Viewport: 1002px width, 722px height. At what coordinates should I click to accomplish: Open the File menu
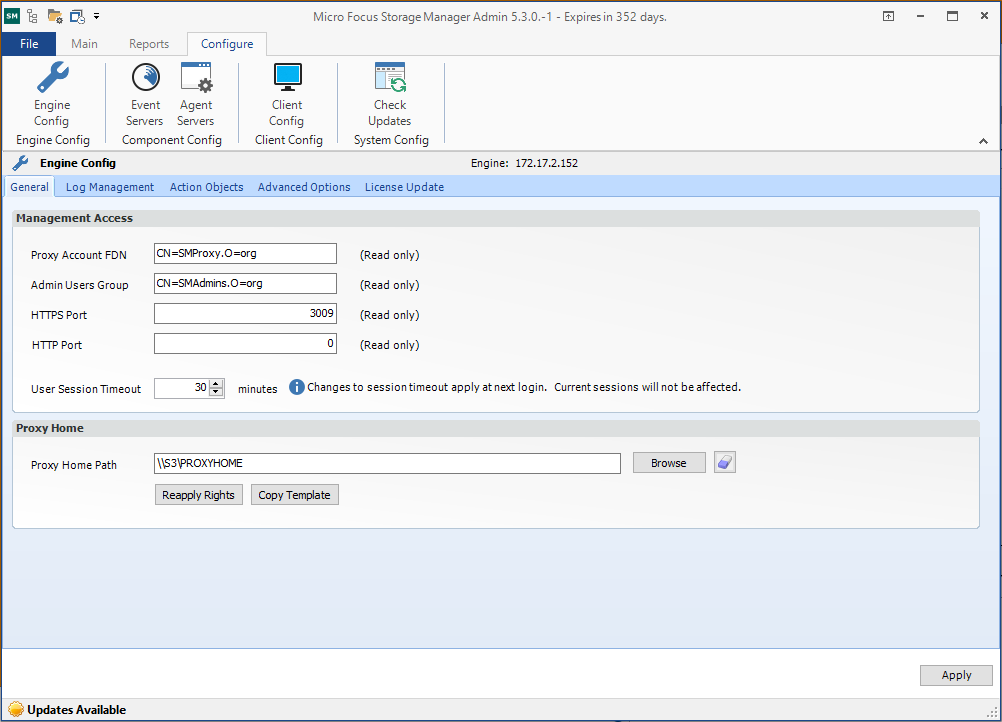[29, 43]
